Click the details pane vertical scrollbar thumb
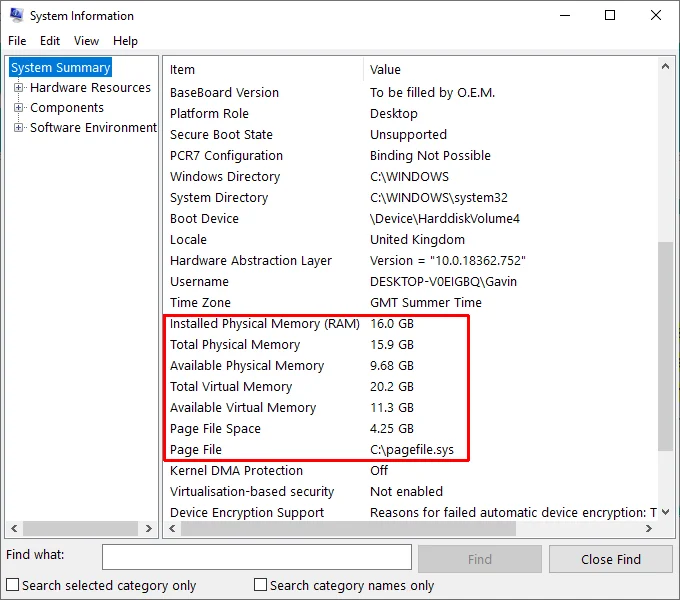 (665, 346)
